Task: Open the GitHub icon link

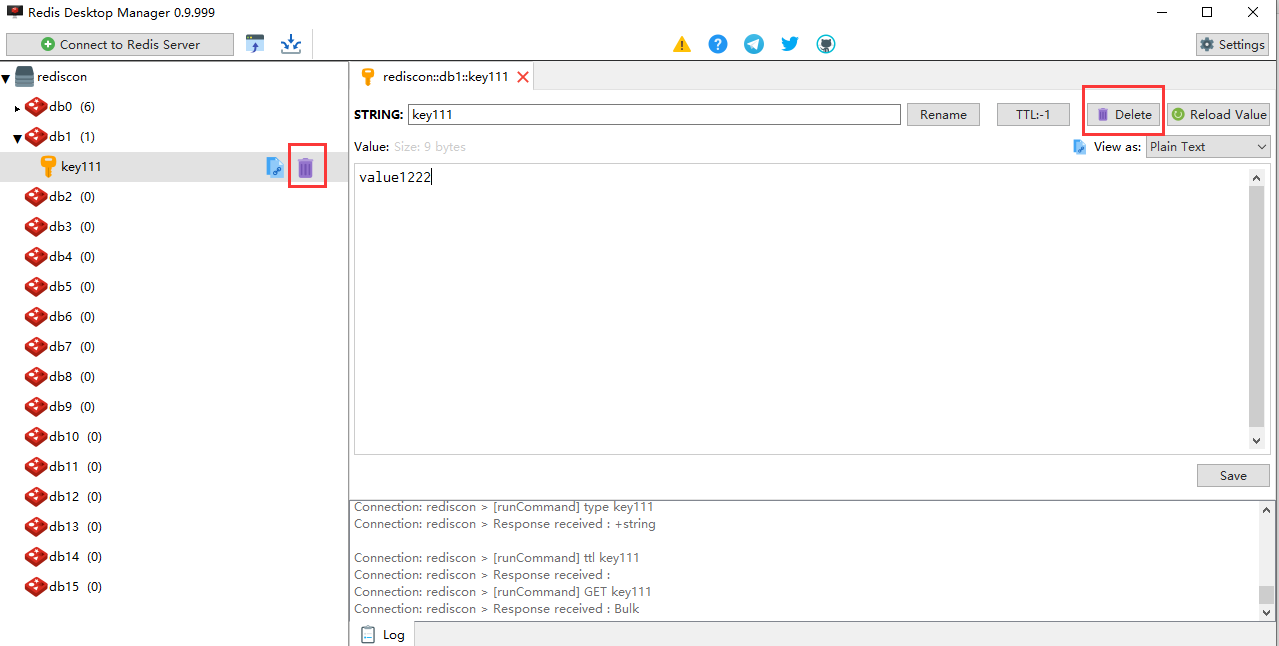Action: (826, 44)
